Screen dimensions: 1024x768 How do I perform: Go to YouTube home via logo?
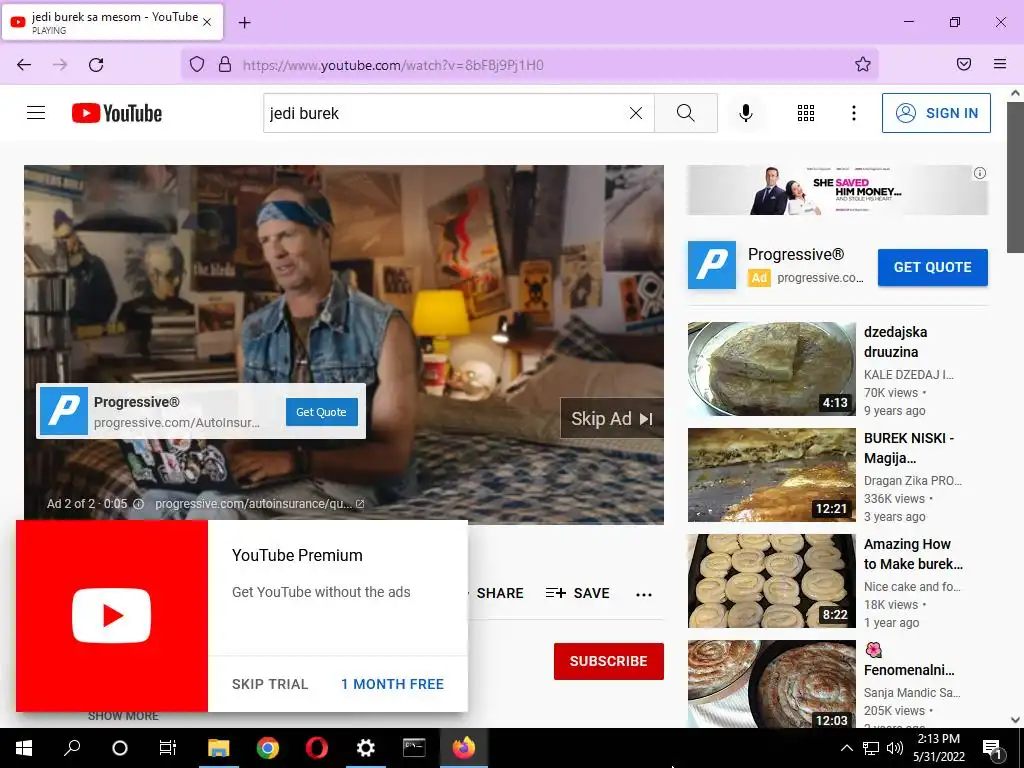point(117,113)
